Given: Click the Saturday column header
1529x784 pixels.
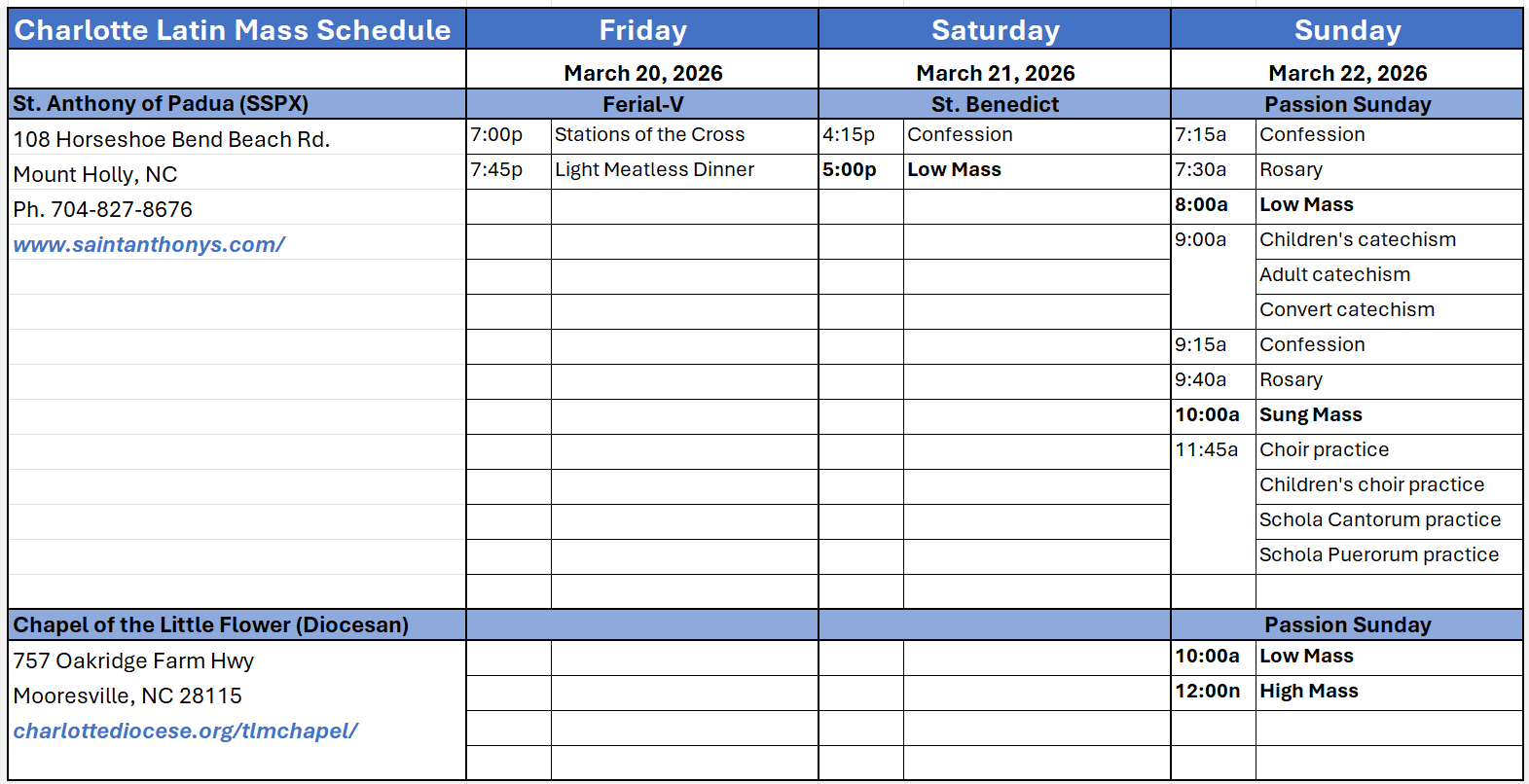Looking at the screenshot, I should 995,30.
